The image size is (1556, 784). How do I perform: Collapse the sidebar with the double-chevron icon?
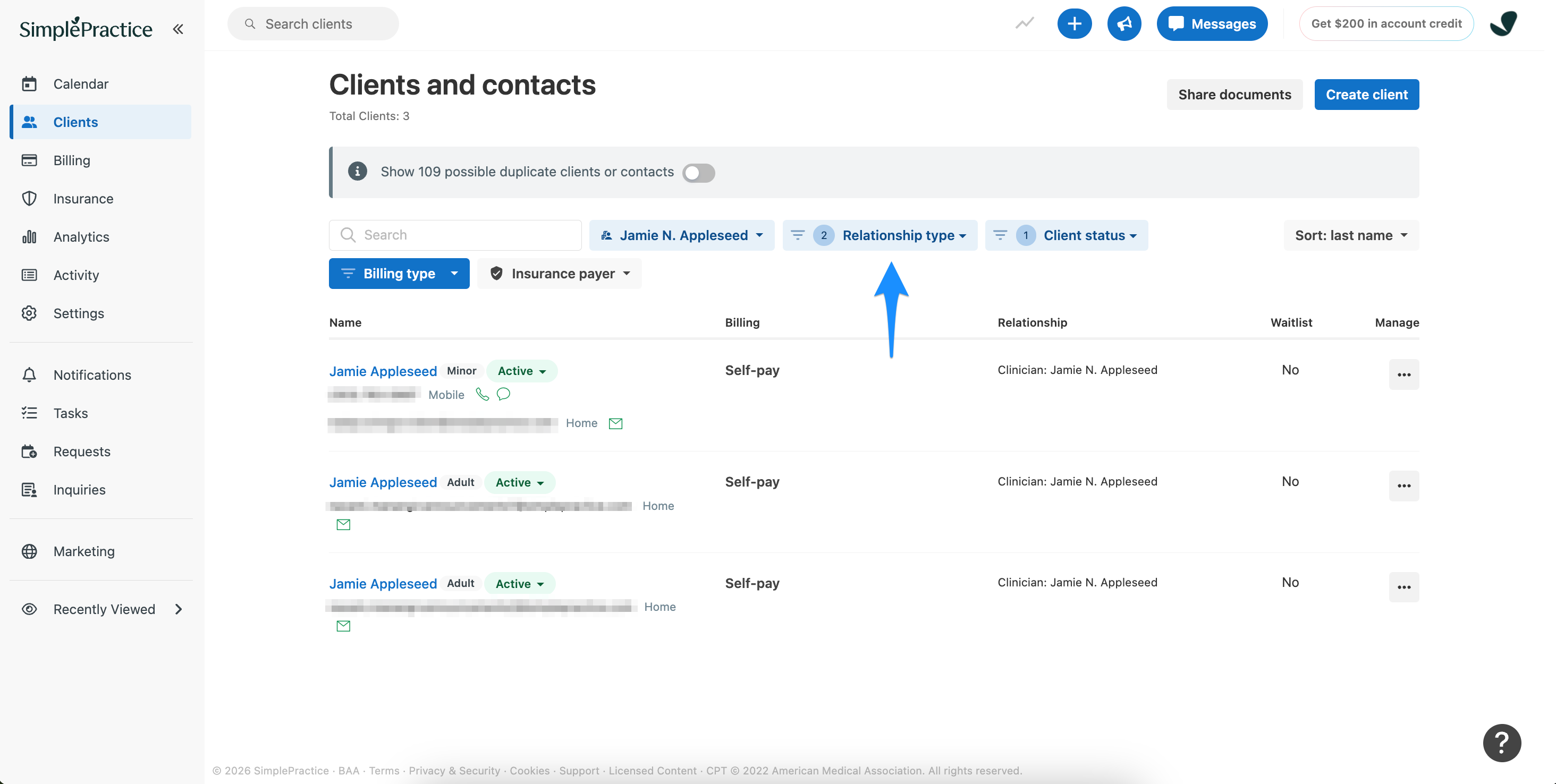coord(177,28)
